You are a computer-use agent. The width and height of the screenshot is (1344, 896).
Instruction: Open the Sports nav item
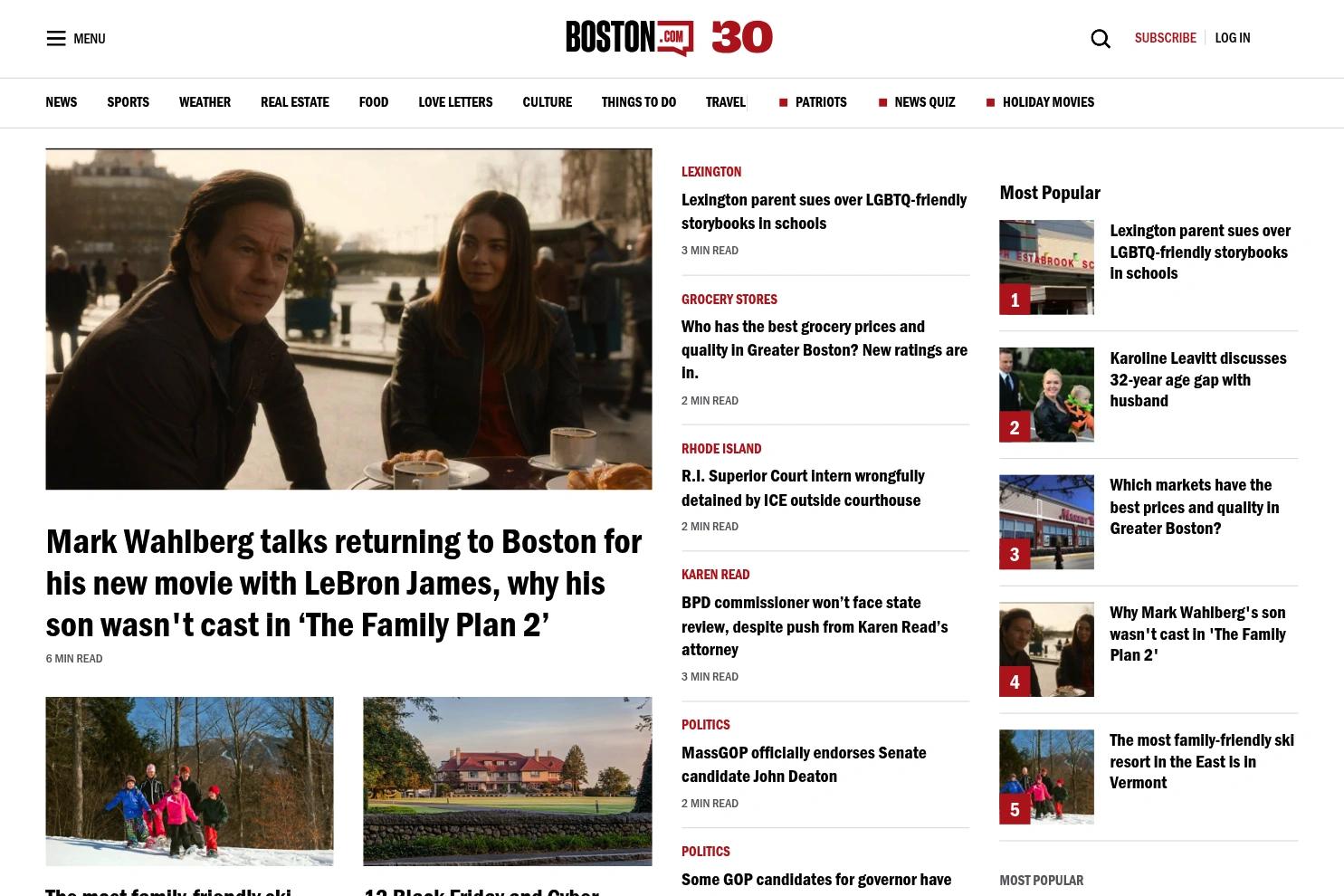coord(128,102)
